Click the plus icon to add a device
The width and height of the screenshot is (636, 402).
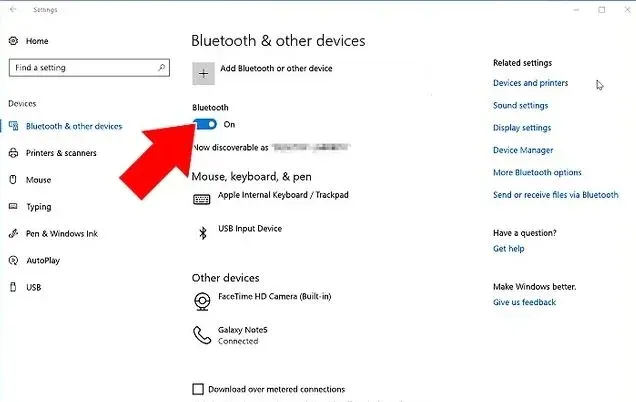pos(203,72)
